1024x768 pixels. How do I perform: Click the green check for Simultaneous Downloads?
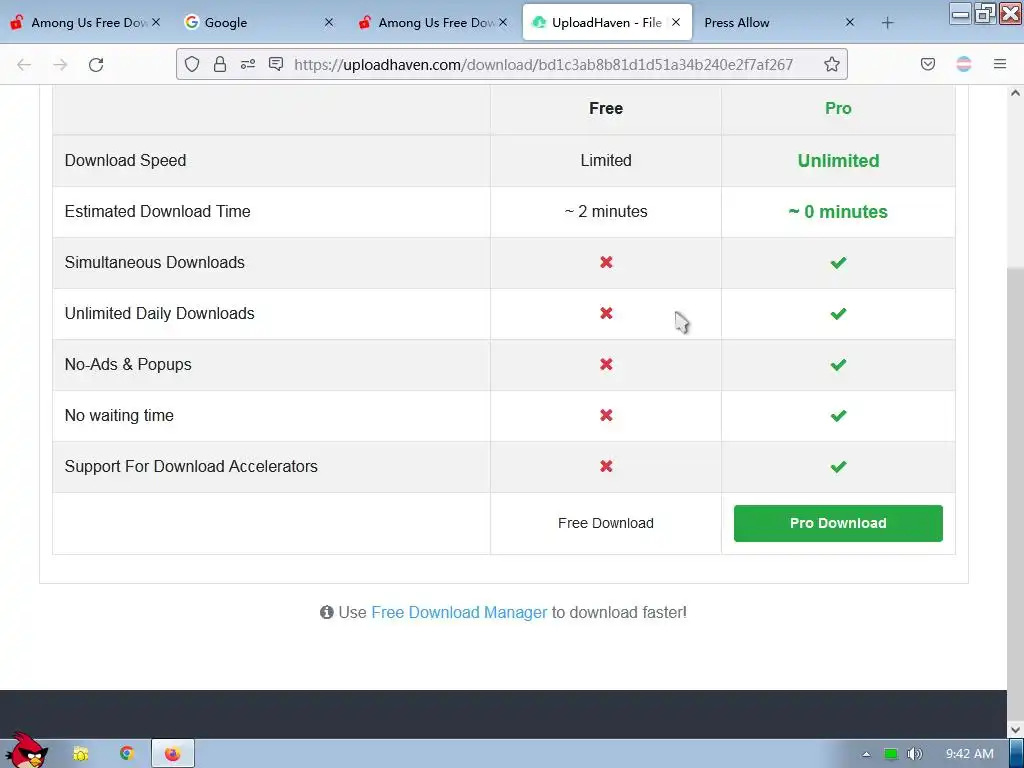pos(838,263)
